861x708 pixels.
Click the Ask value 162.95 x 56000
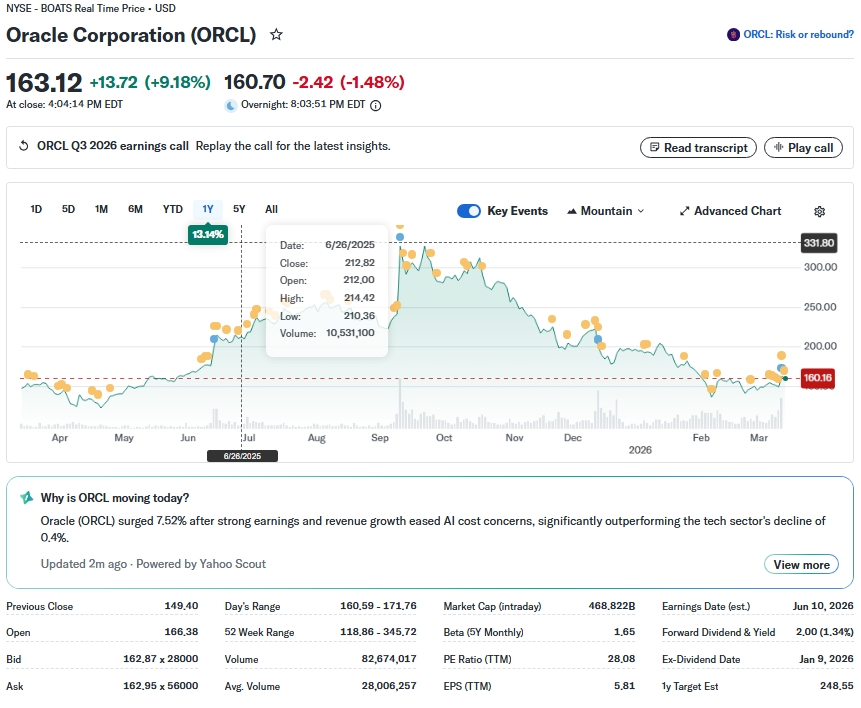coord(160,685)
